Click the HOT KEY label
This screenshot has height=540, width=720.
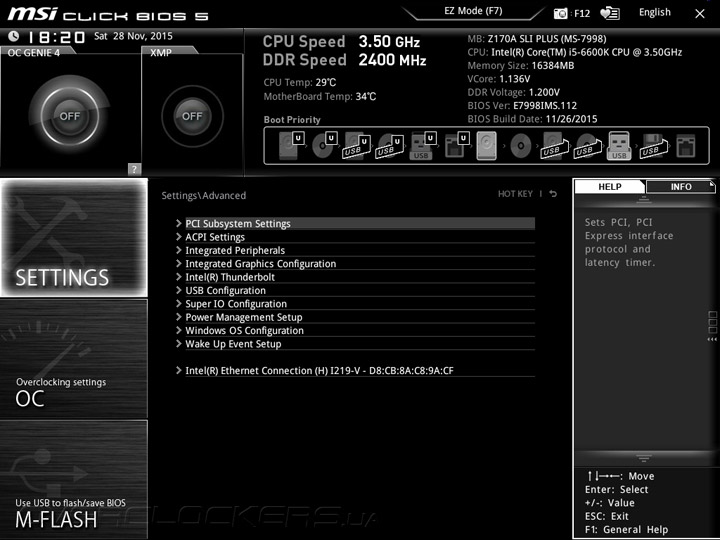[515, 194]
